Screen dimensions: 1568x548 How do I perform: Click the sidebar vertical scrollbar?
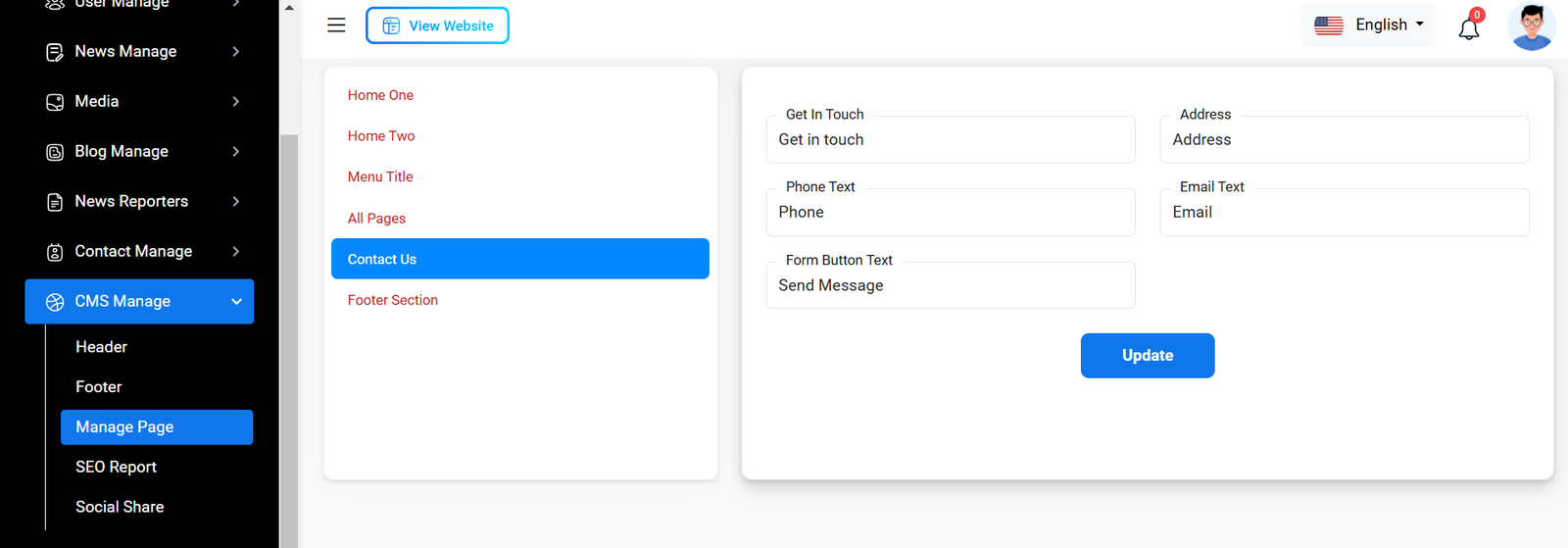[289, 333]
